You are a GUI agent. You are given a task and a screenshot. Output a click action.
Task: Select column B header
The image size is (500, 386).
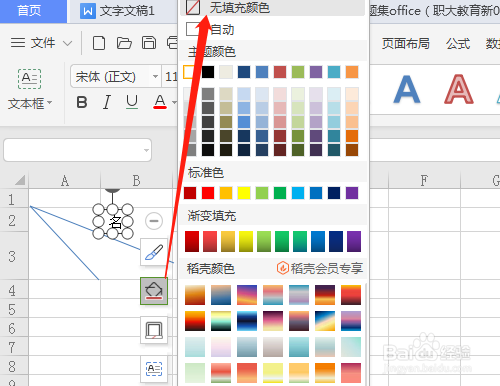coord(136,181)
